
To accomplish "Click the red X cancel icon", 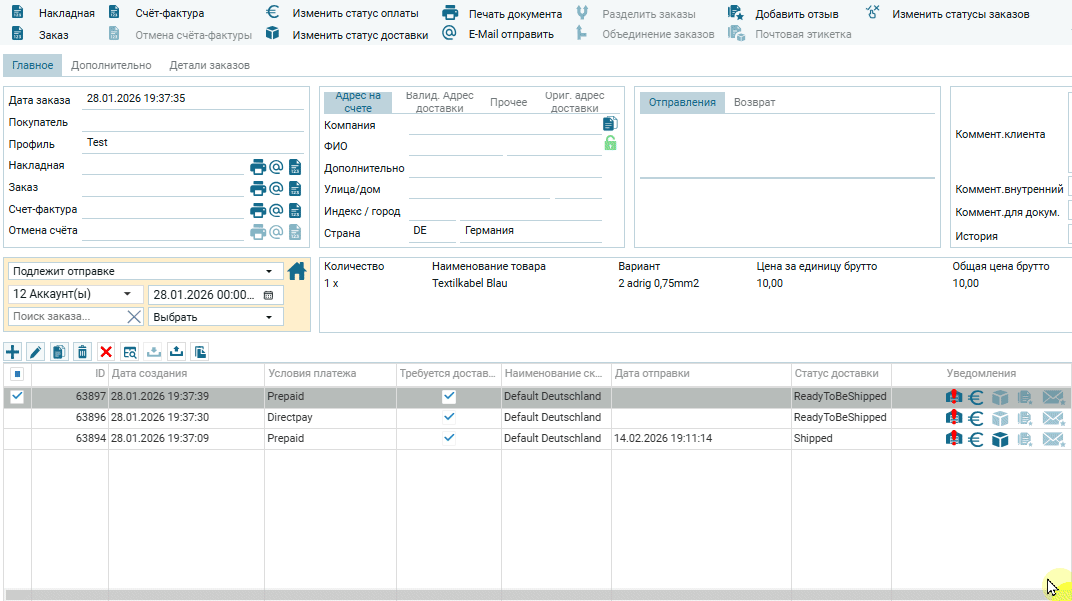I will pyautogui.click(x=106, y=352).
